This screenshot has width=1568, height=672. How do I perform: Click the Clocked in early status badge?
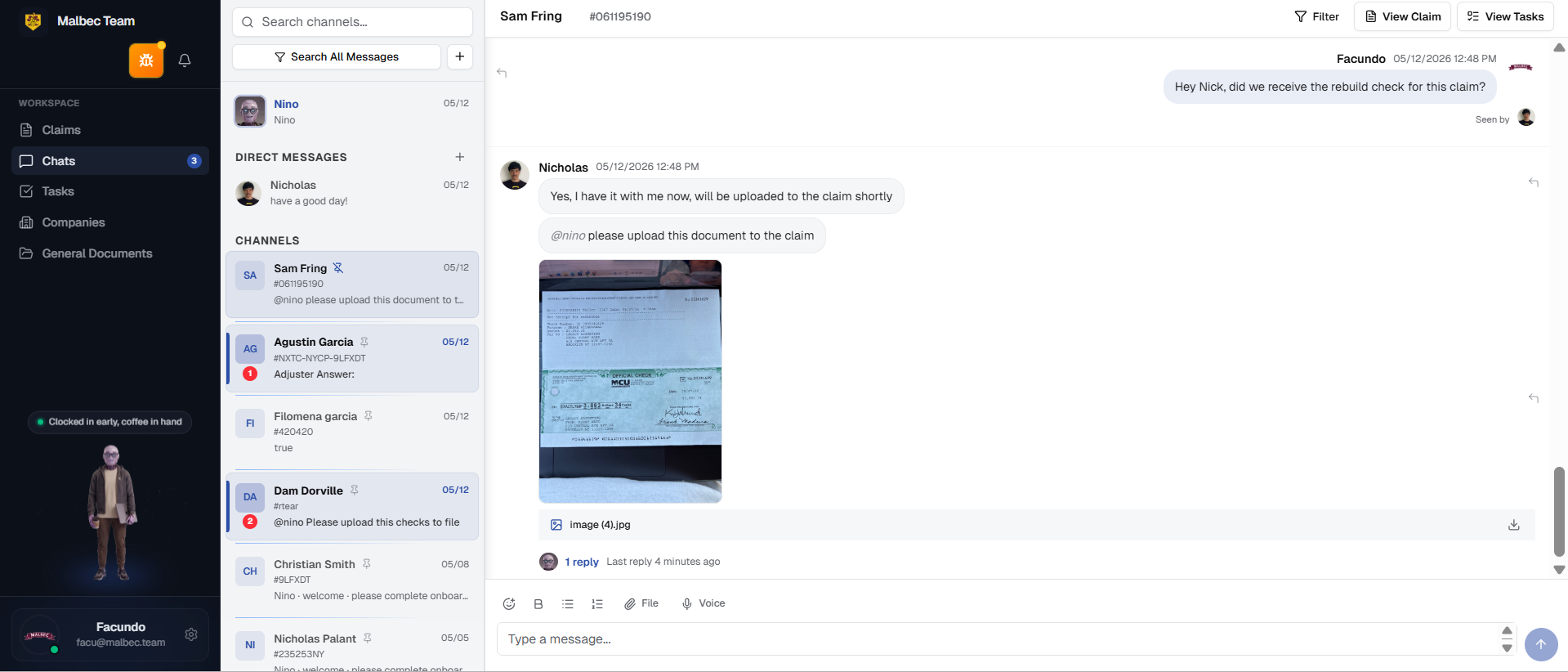(x=110, y=422)
